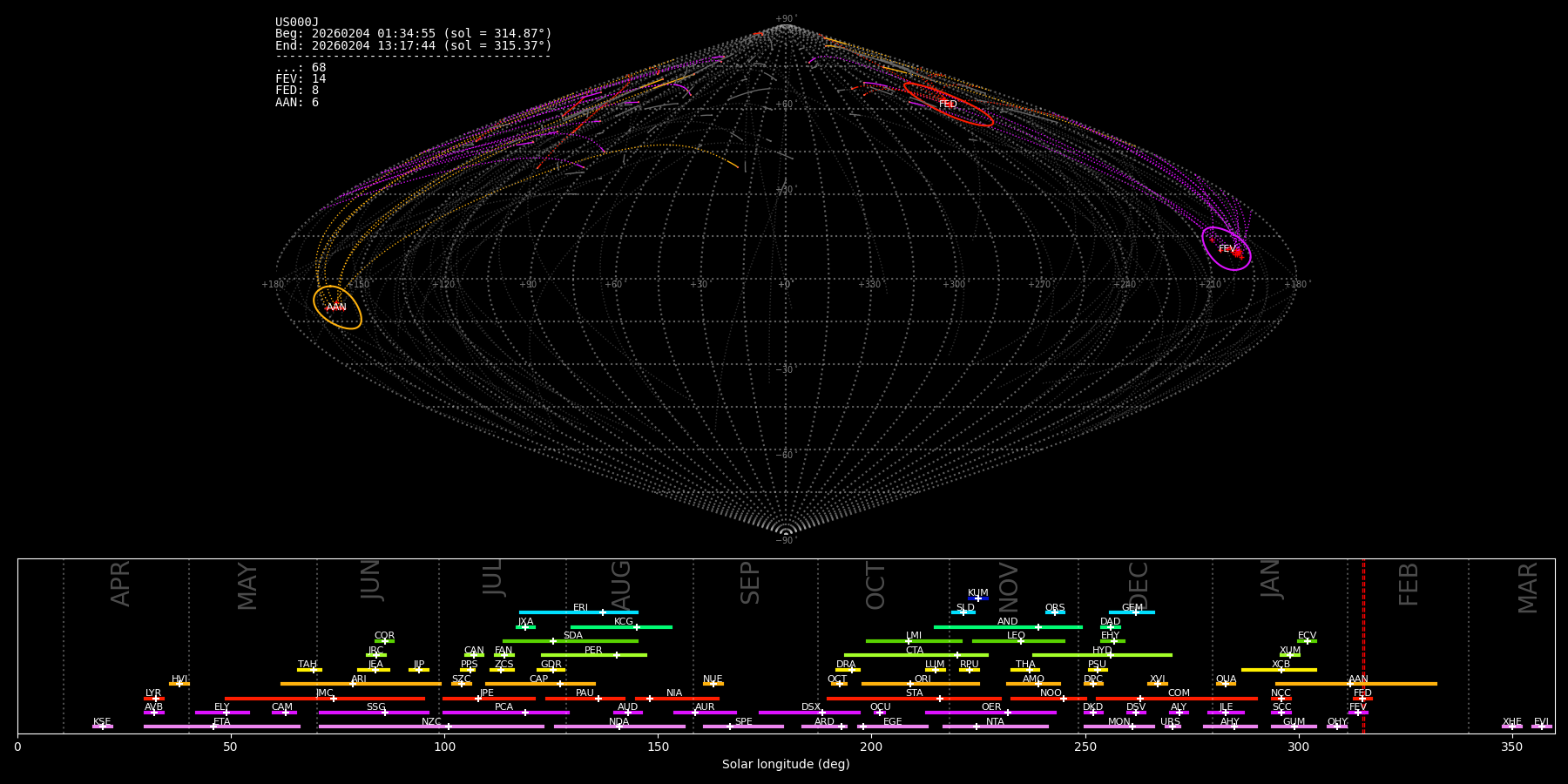
Task: Click the ECV shower label in timeline
Action: [1308, 636]
